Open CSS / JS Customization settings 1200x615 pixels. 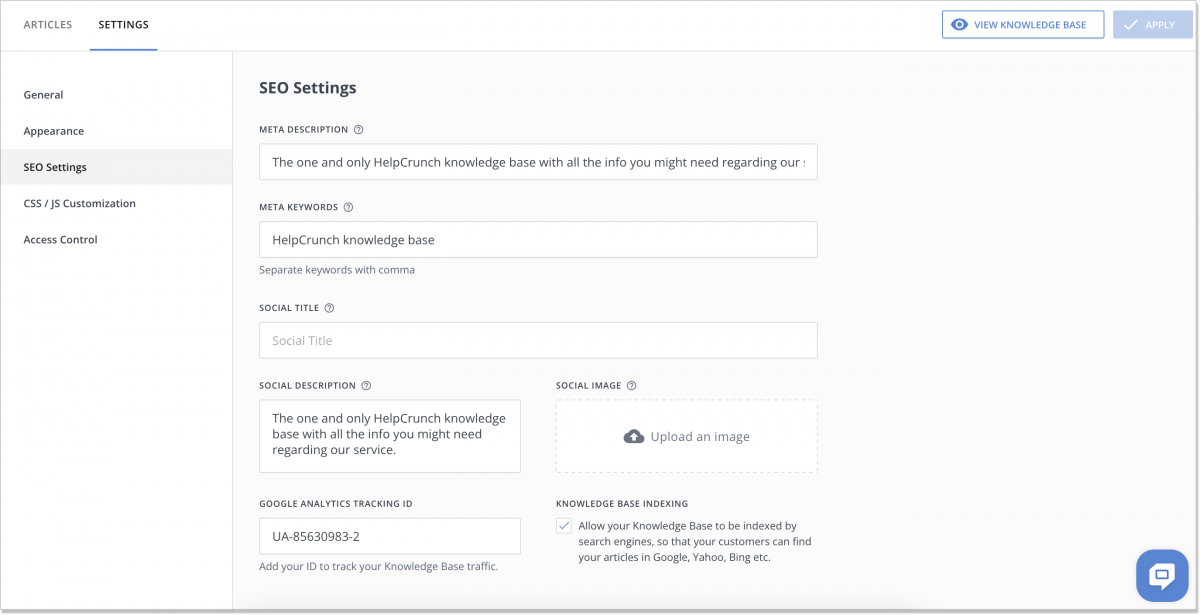coord(79,203)
